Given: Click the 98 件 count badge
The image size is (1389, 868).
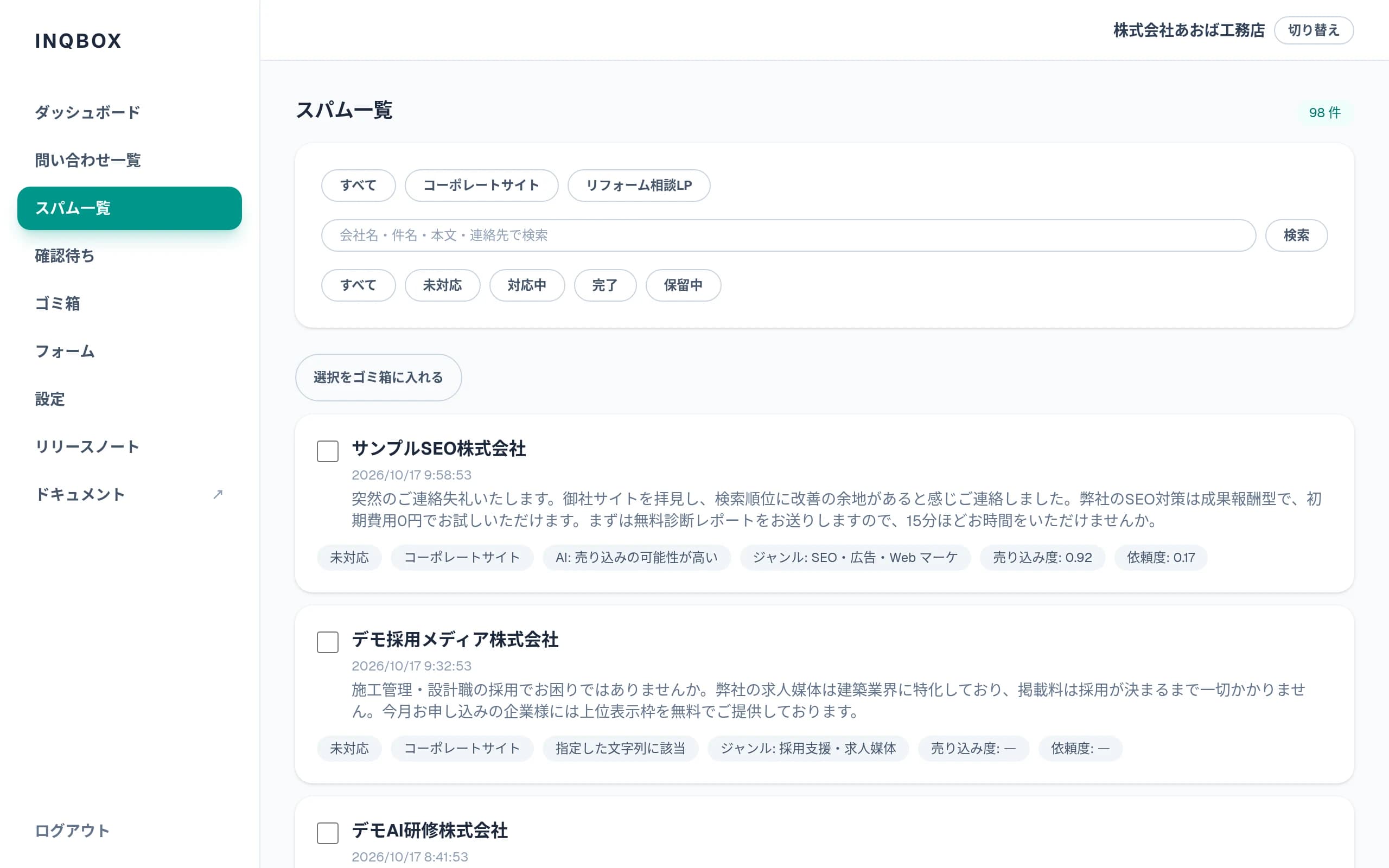Looking at the screenshot, I should pos(1325,112).
